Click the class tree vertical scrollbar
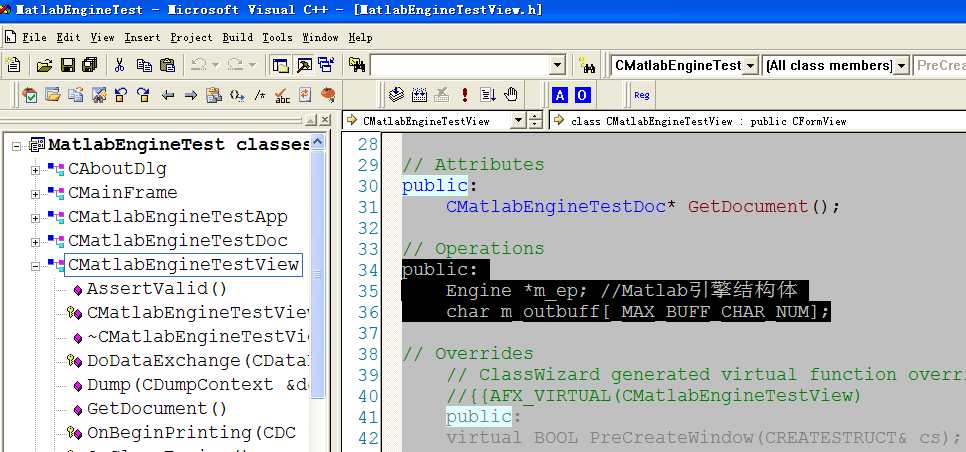The width and height of the screenshot is (966, 452). [318, 274]
